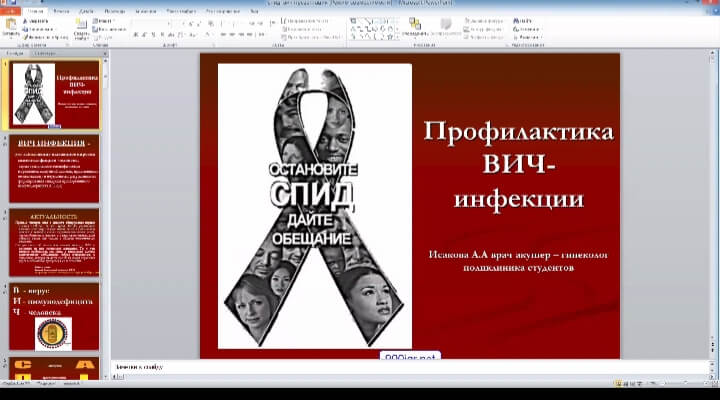The height and width of the screenshot is (400, 720).
Task: Open the Insert (Вставка) ribbon tab
Action: coord(58,9)
